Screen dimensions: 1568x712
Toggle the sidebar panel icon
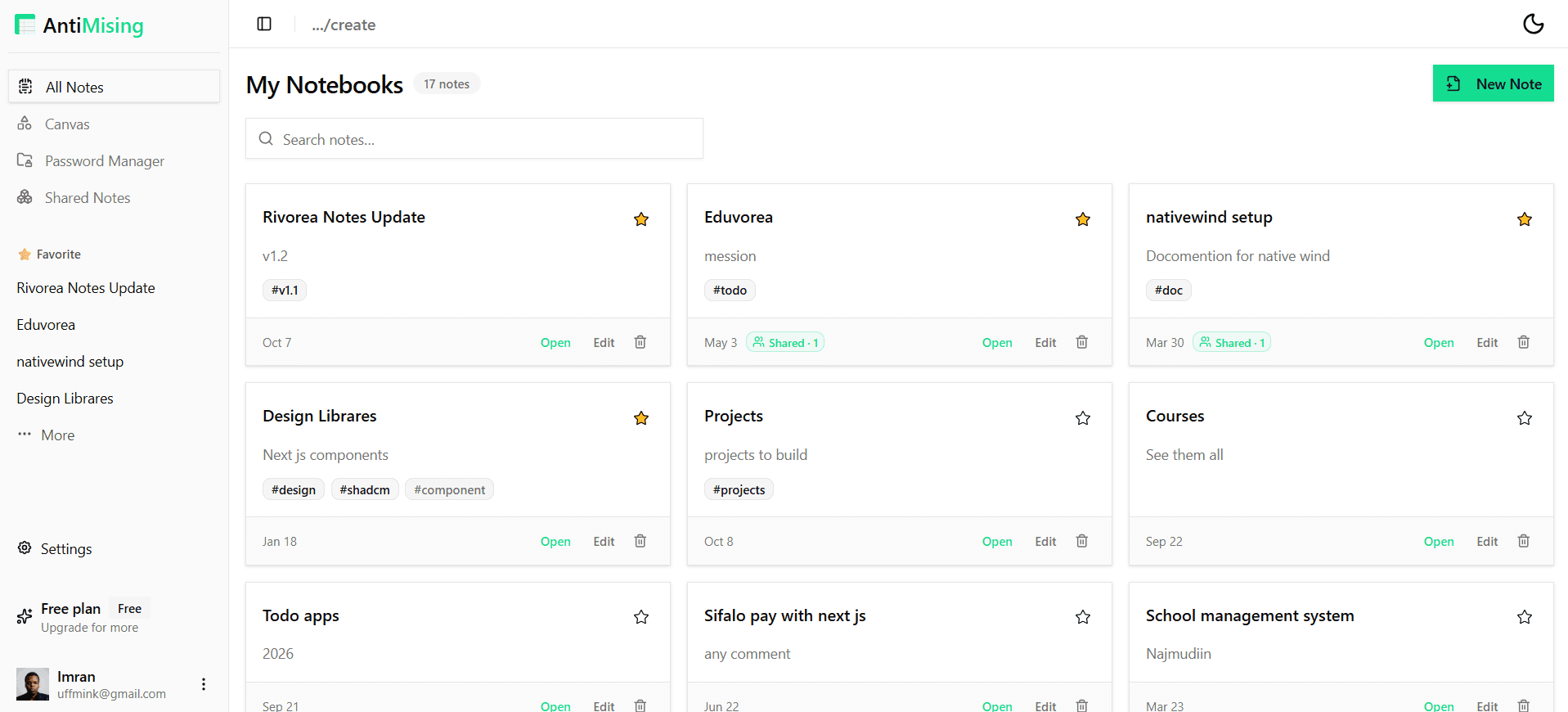point(264,24)
